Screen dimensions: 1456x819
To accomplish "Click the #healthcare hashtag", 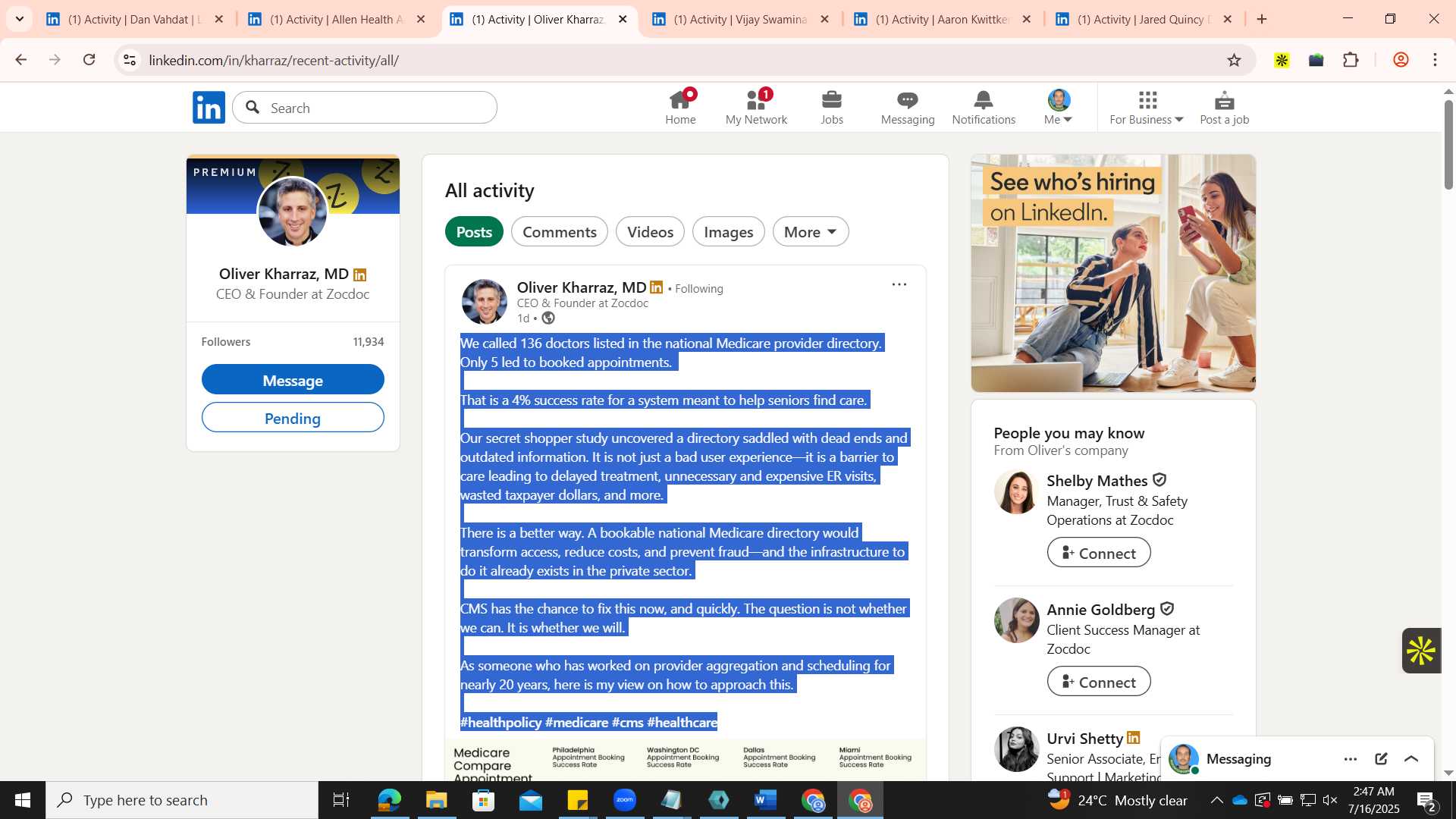I will [682, 723].
